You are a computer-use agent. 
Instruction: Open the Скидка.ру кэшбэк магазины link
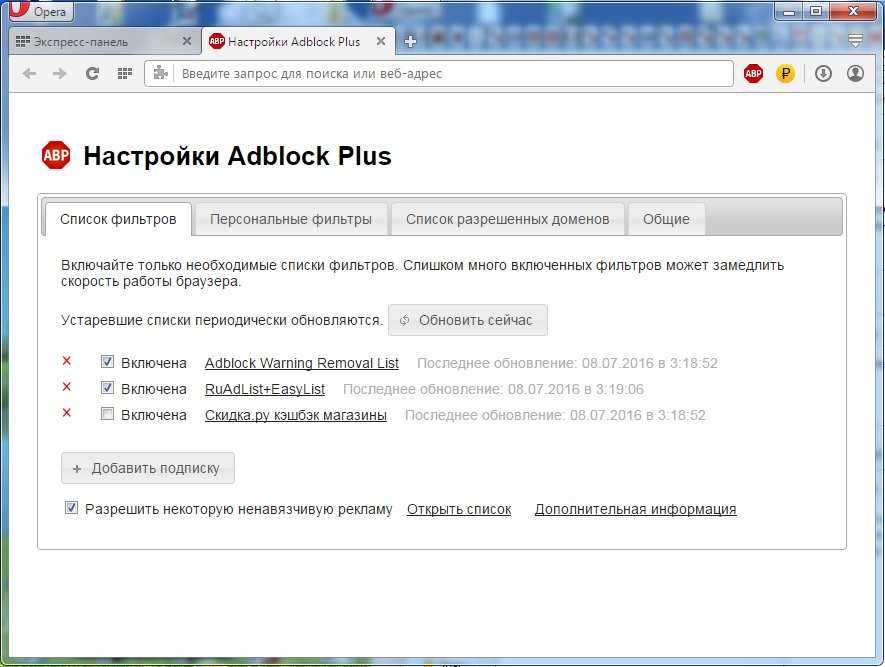pos(296,415)
